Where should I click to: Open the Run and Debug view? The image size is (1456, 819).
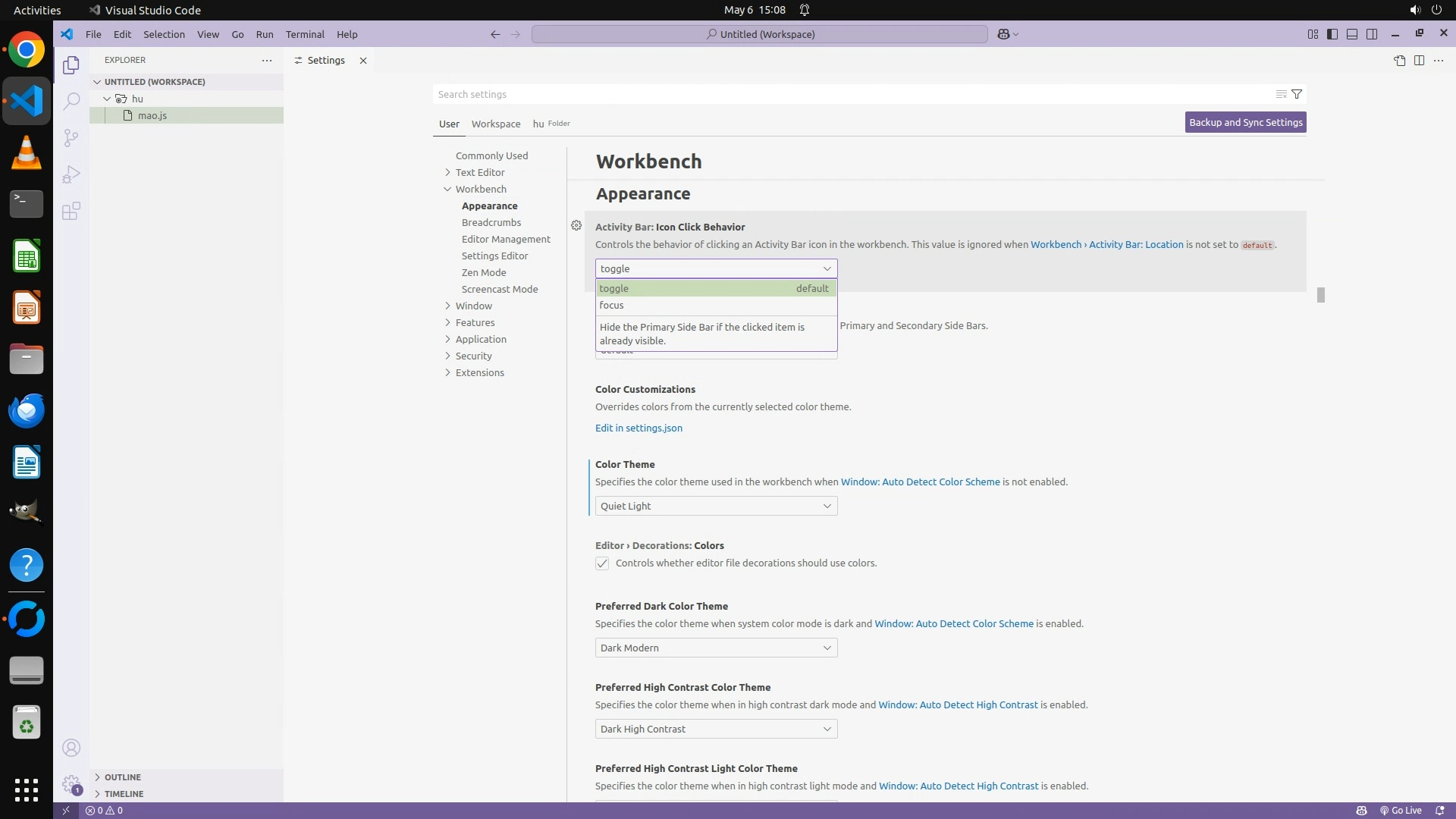pyautogui.click(x=71, y=174)
